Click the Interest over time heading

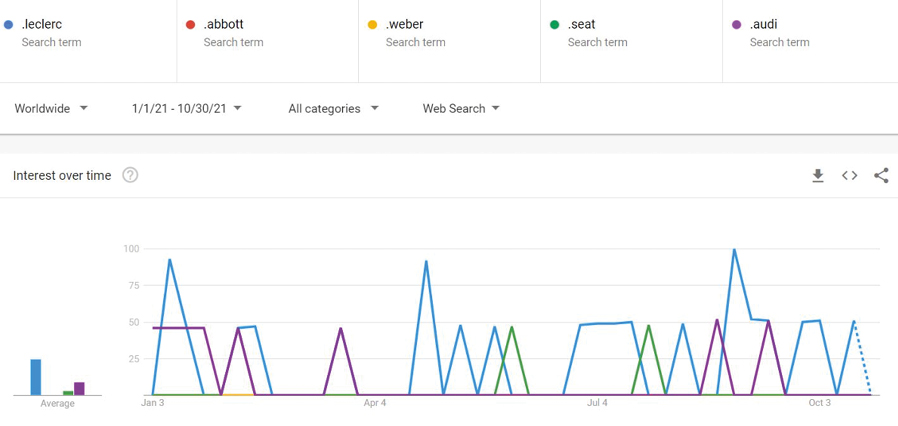point(62,175)
